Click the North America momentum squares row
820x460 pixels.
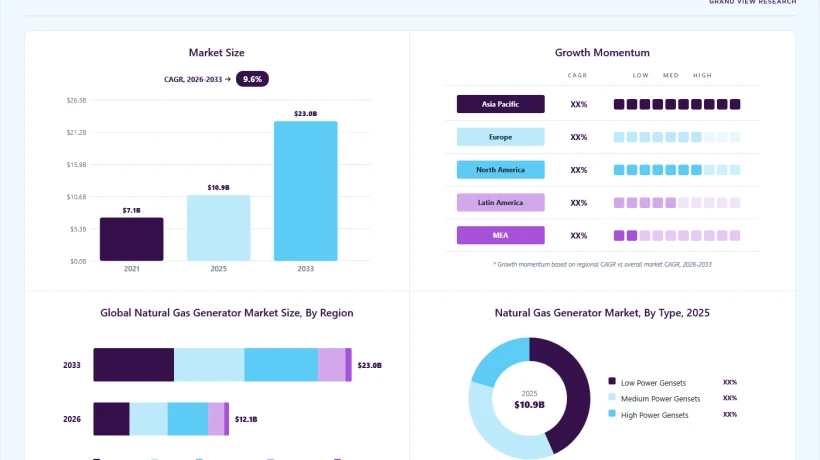click(677, 170)
